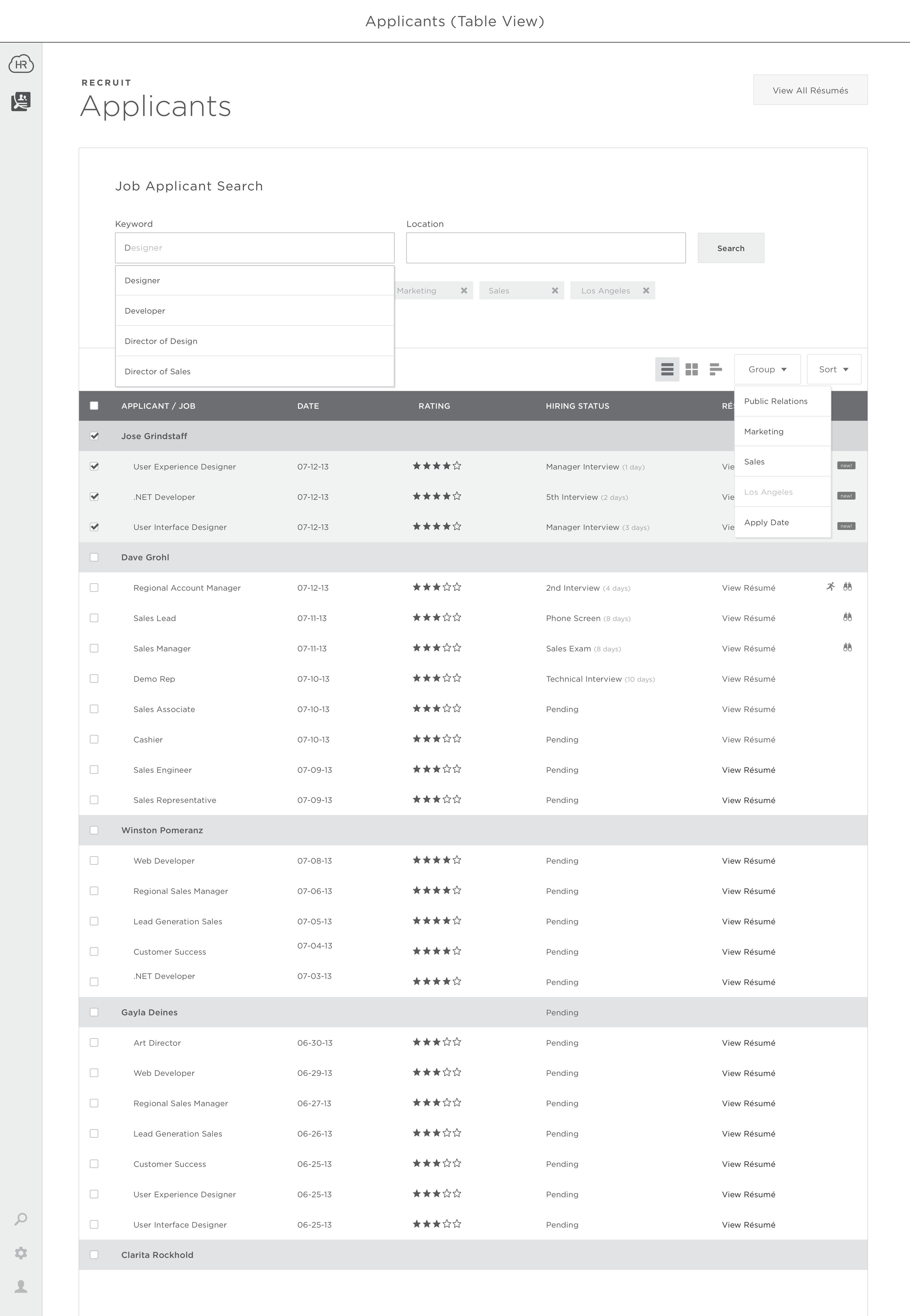Focus the Keyword input field
The height and width of the screenshot is (1316, 910).
pyautogui.click(x=255, y=248)
